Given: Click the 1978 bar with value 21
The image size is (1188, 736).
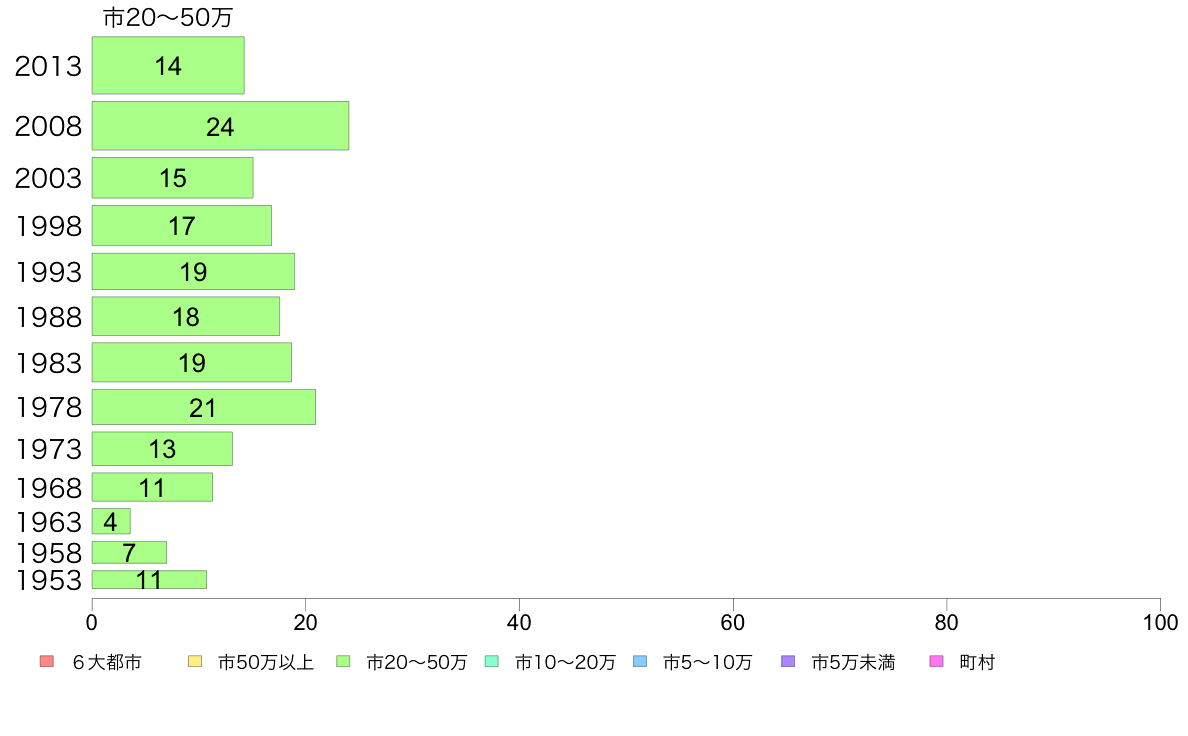Looking at the screenshot, I should click(204, 407).
